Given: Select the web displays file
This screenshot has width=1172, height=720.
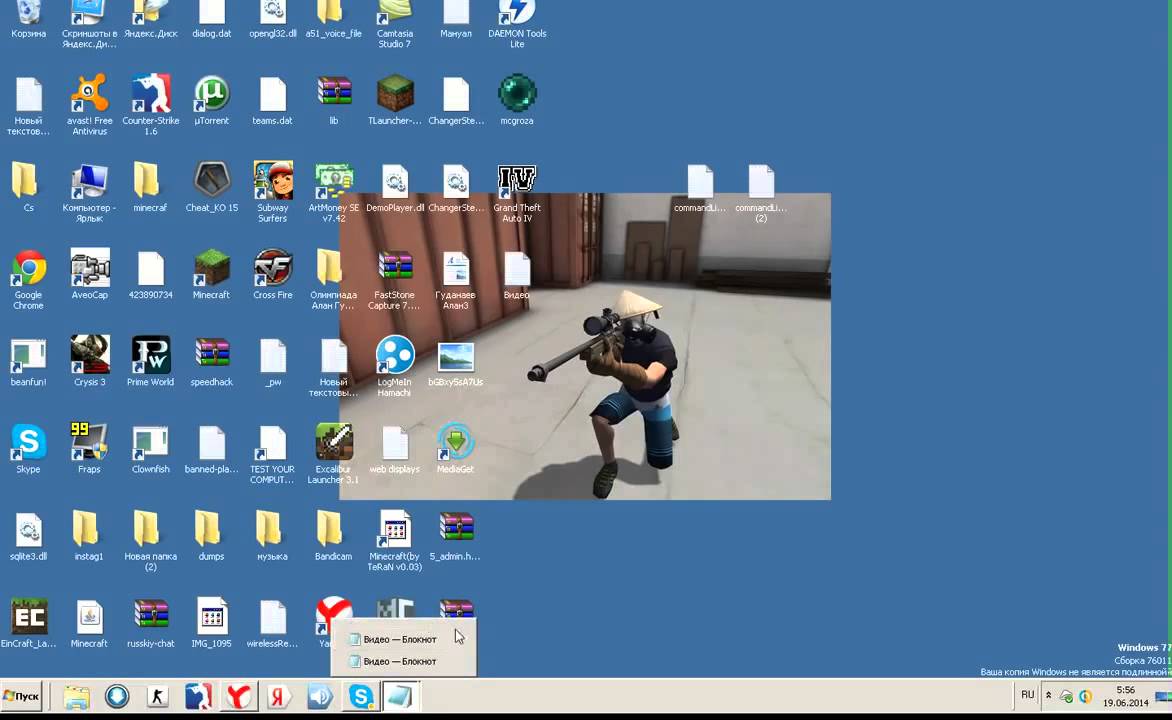Looking at the screenshot, I should [395, 445].
